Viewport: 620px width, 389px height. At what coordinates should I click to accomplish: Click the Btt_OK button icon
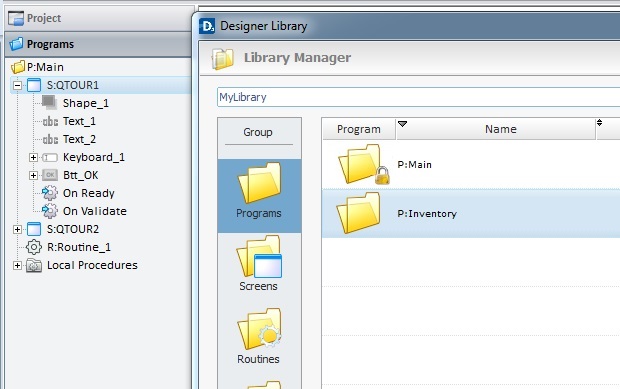[50, 175]
